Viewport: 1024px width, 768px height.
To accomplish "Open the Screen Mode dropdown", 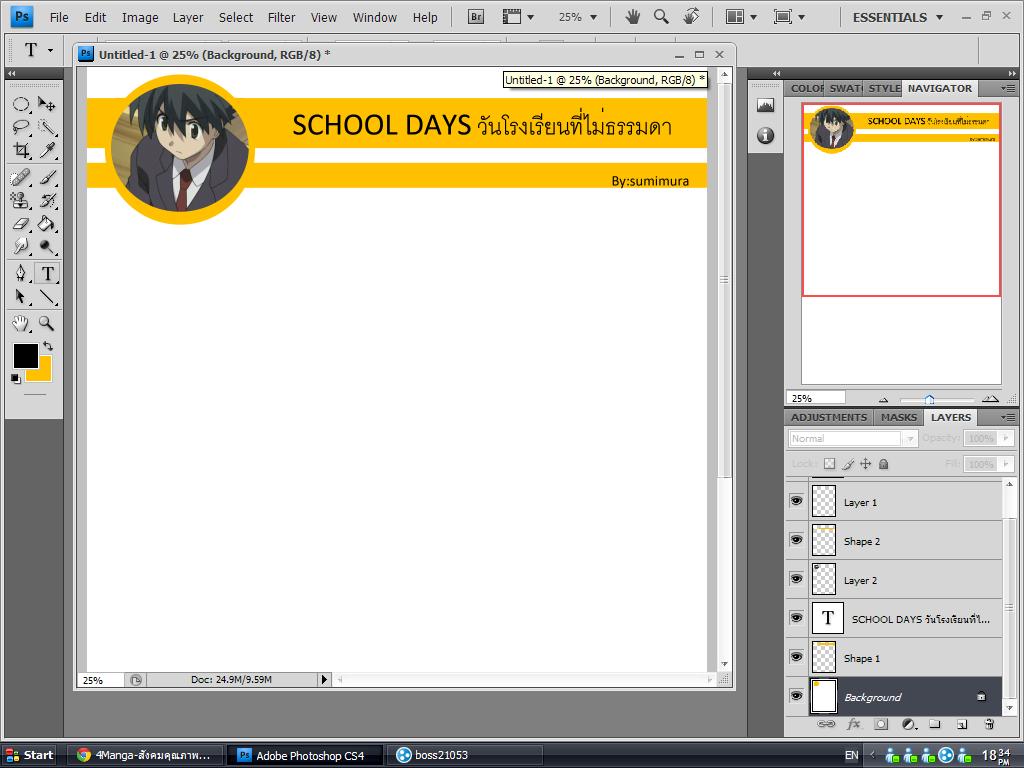I will point(789,17).
